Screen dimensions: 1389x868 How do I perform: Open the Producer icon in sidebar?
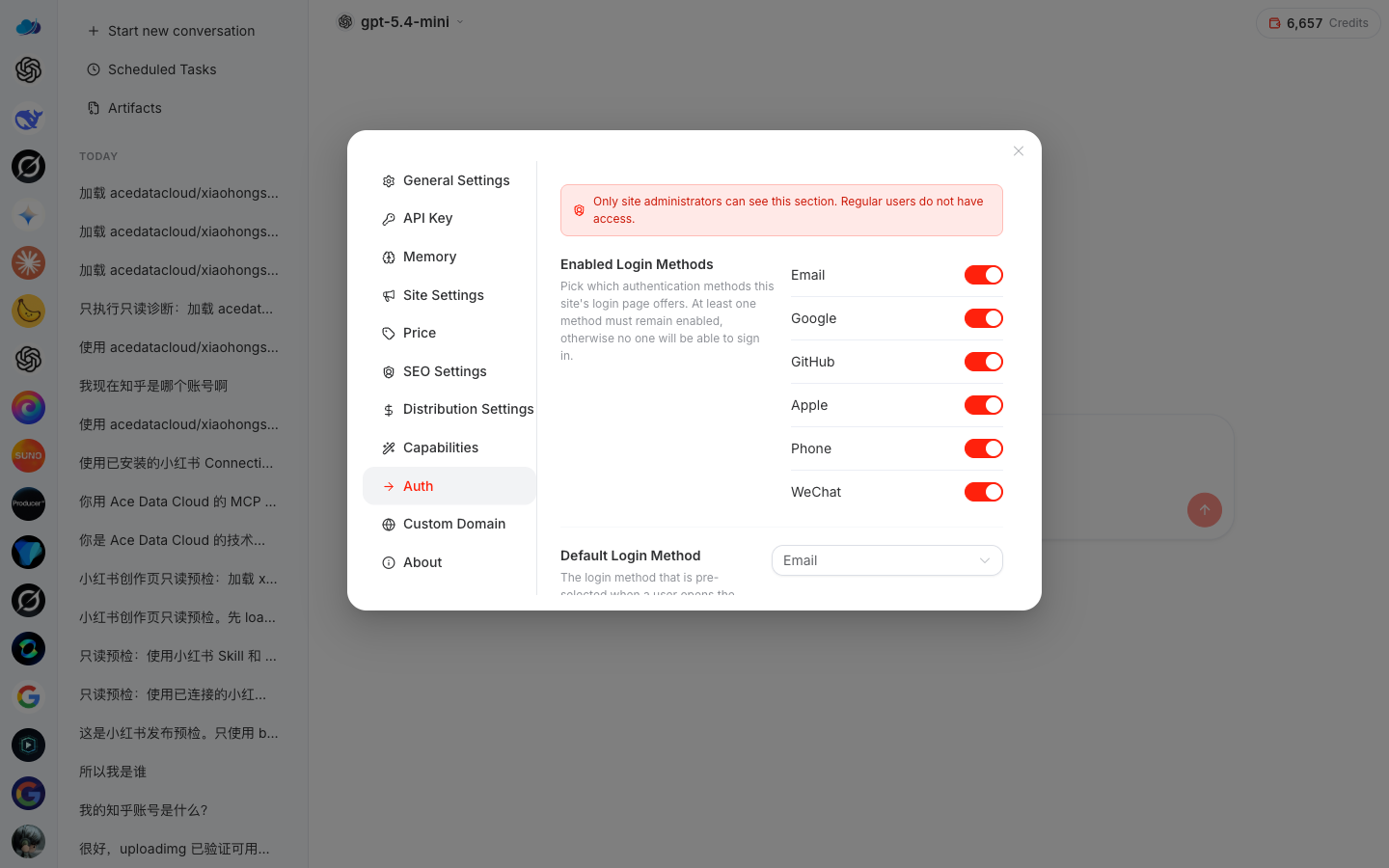(x=28, y=504)
